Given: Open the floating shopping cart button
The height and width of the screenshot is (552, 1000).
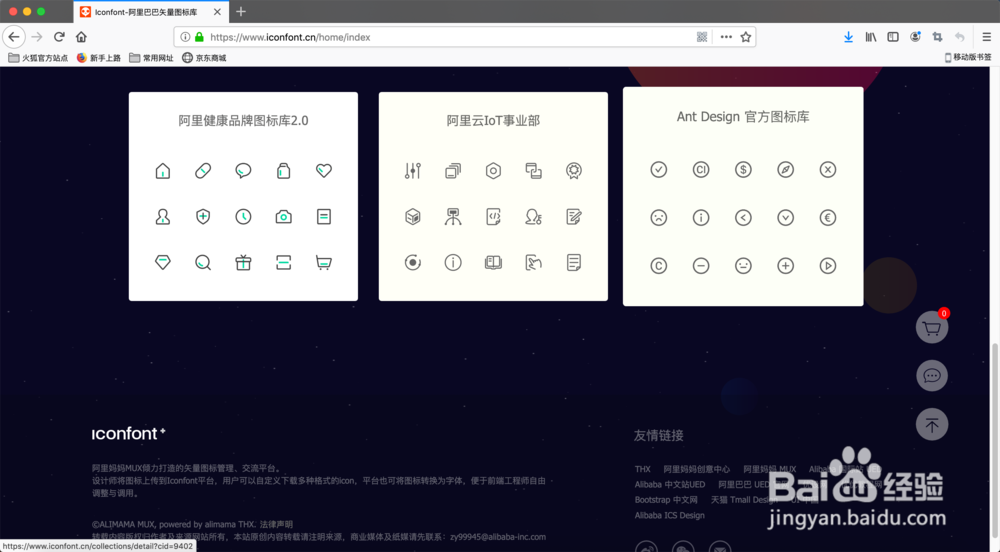Looking at the screenshot, I should coord(932,328).
